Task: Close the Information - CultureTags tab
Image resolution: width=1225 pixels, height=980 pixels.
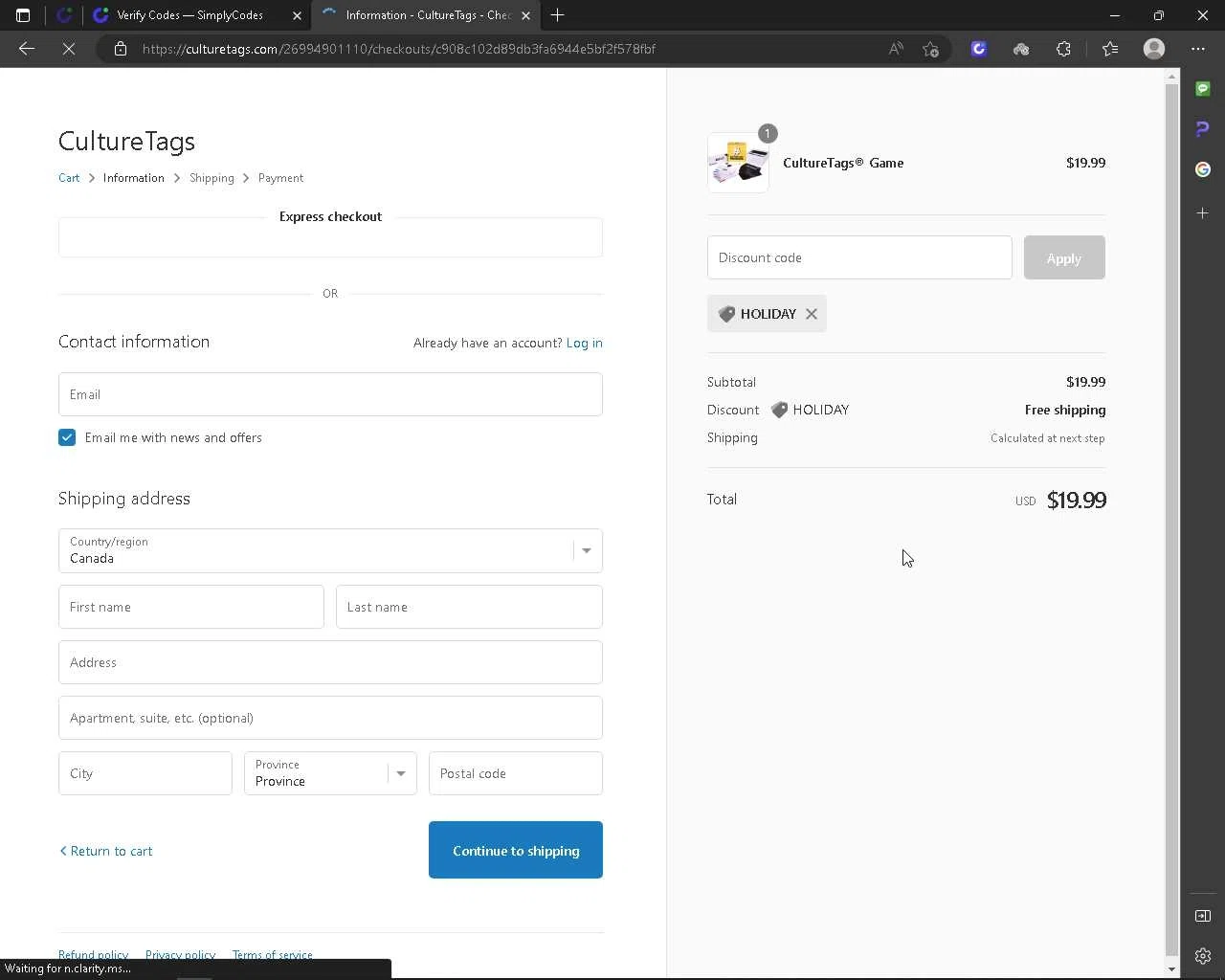Action: [525, 15]
